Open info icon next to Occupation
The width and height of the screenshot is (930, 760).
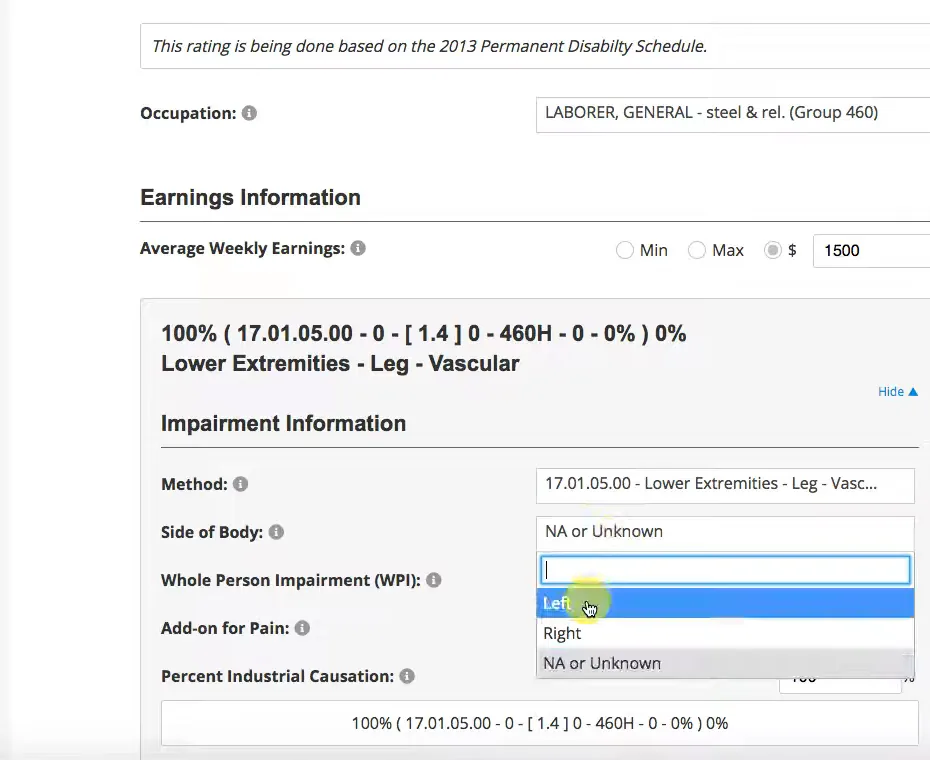(x=249, y=113)
